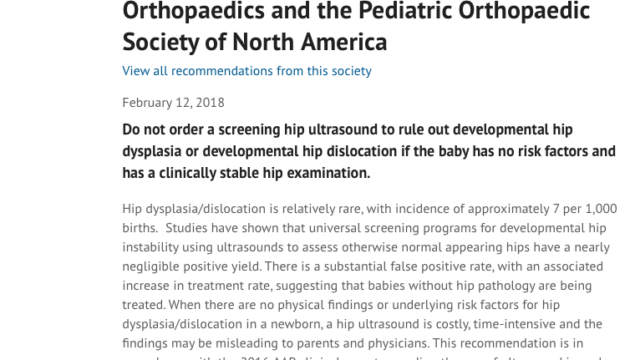Click the 'increase in treatment rate' paragraph line
The height and width of the screenshot is (360, 640).
point(357,285)
